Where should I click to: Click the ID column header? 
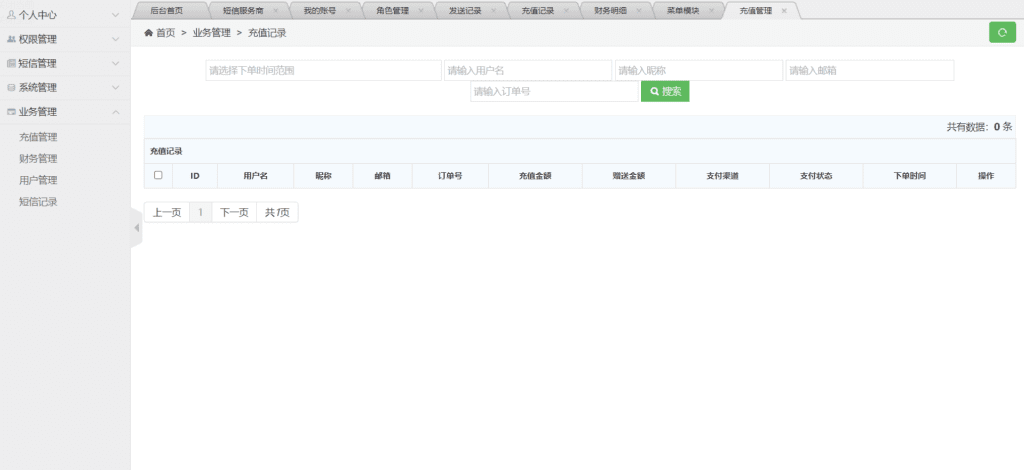point(195,176)
